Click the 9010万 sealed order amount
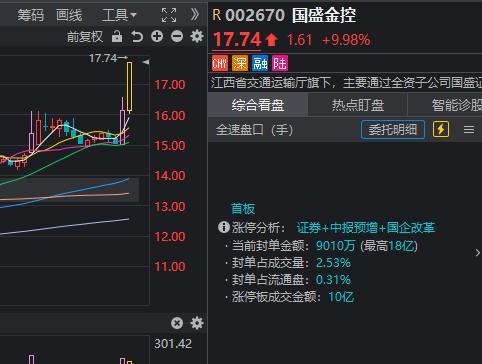 click(x=335, y=246)
